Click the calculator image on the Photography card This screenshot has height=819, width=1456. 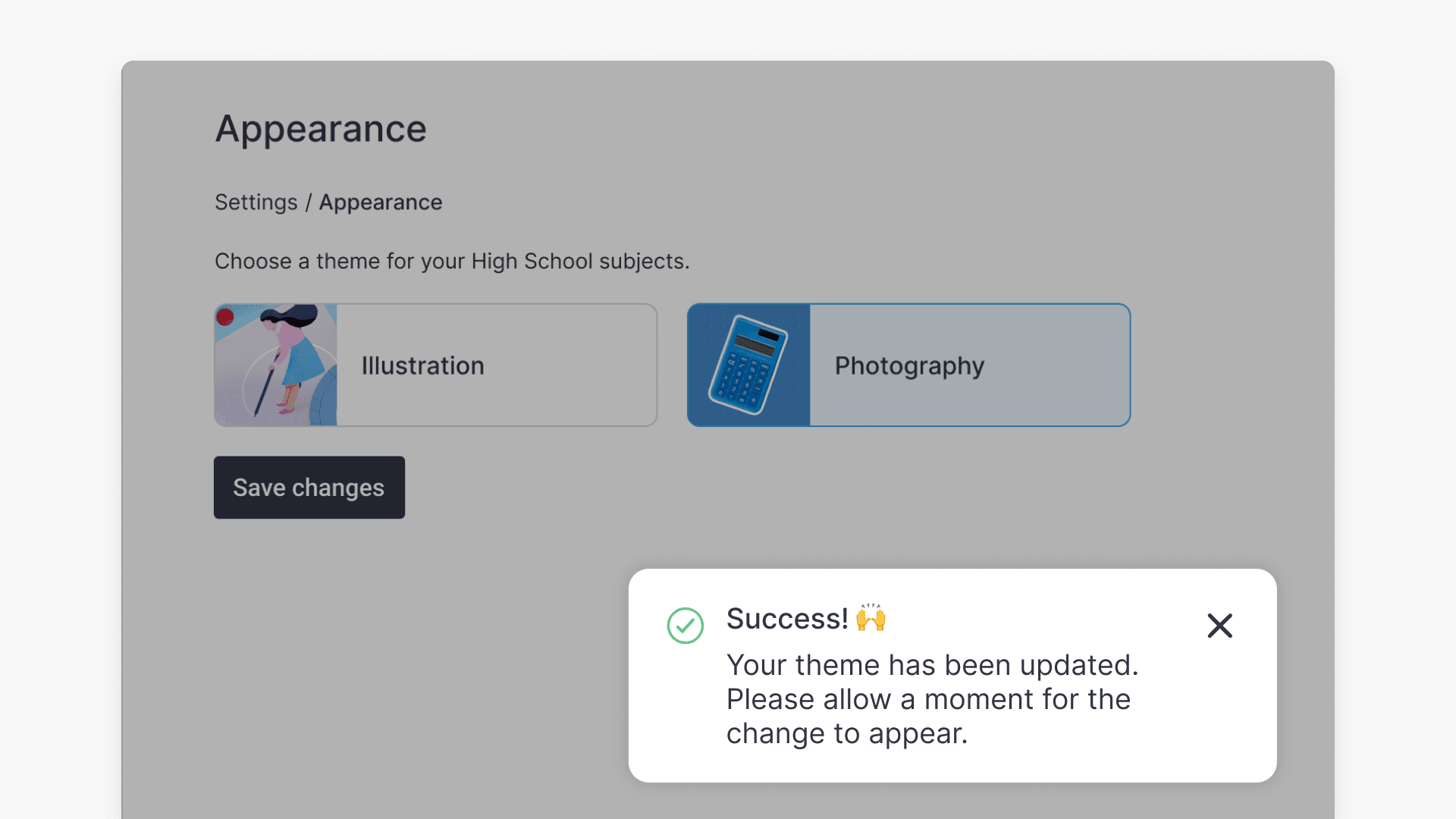coord(748,365)
